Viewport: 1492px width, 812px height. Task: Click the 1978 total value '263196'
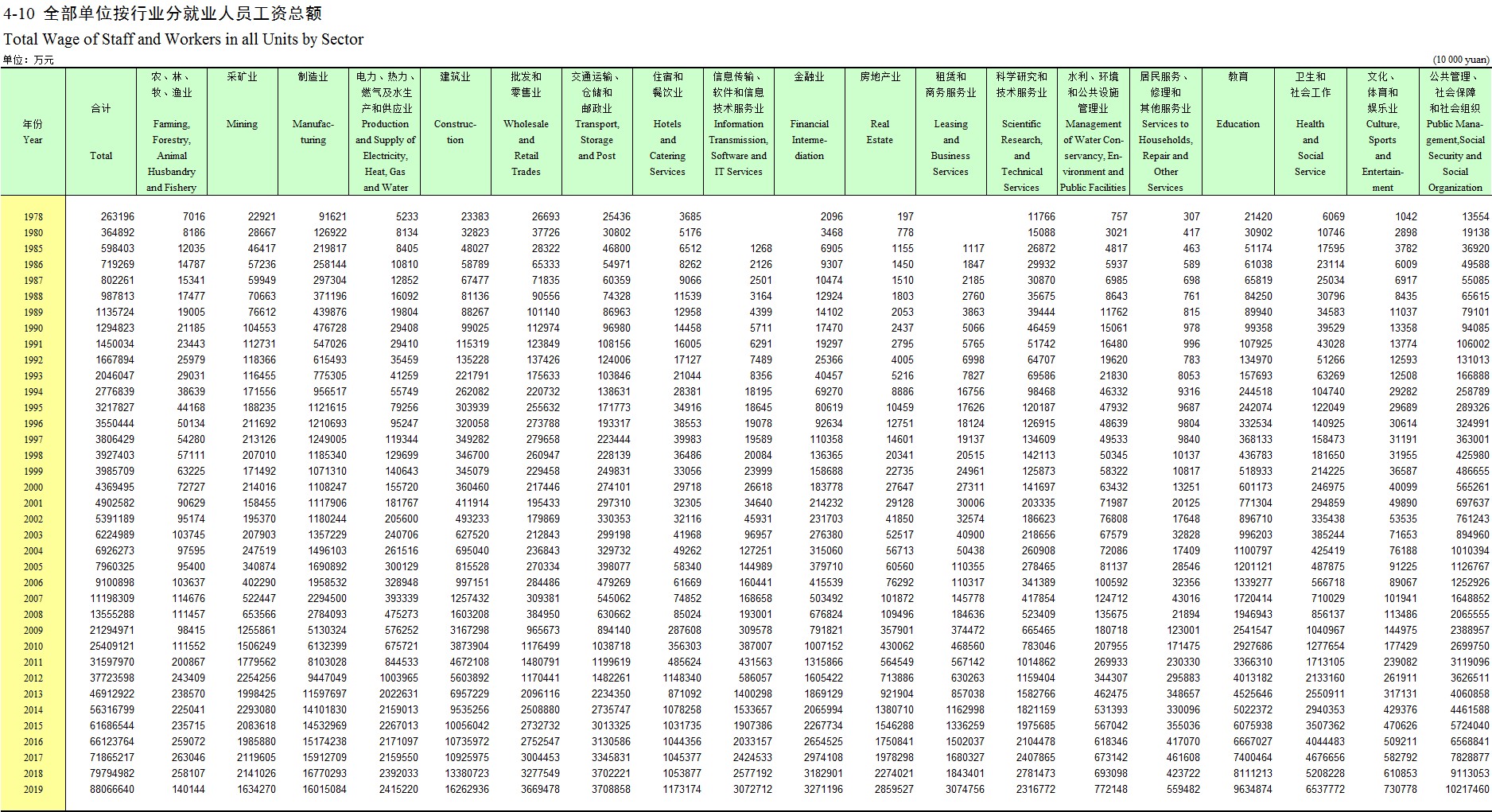click(118, 216)
